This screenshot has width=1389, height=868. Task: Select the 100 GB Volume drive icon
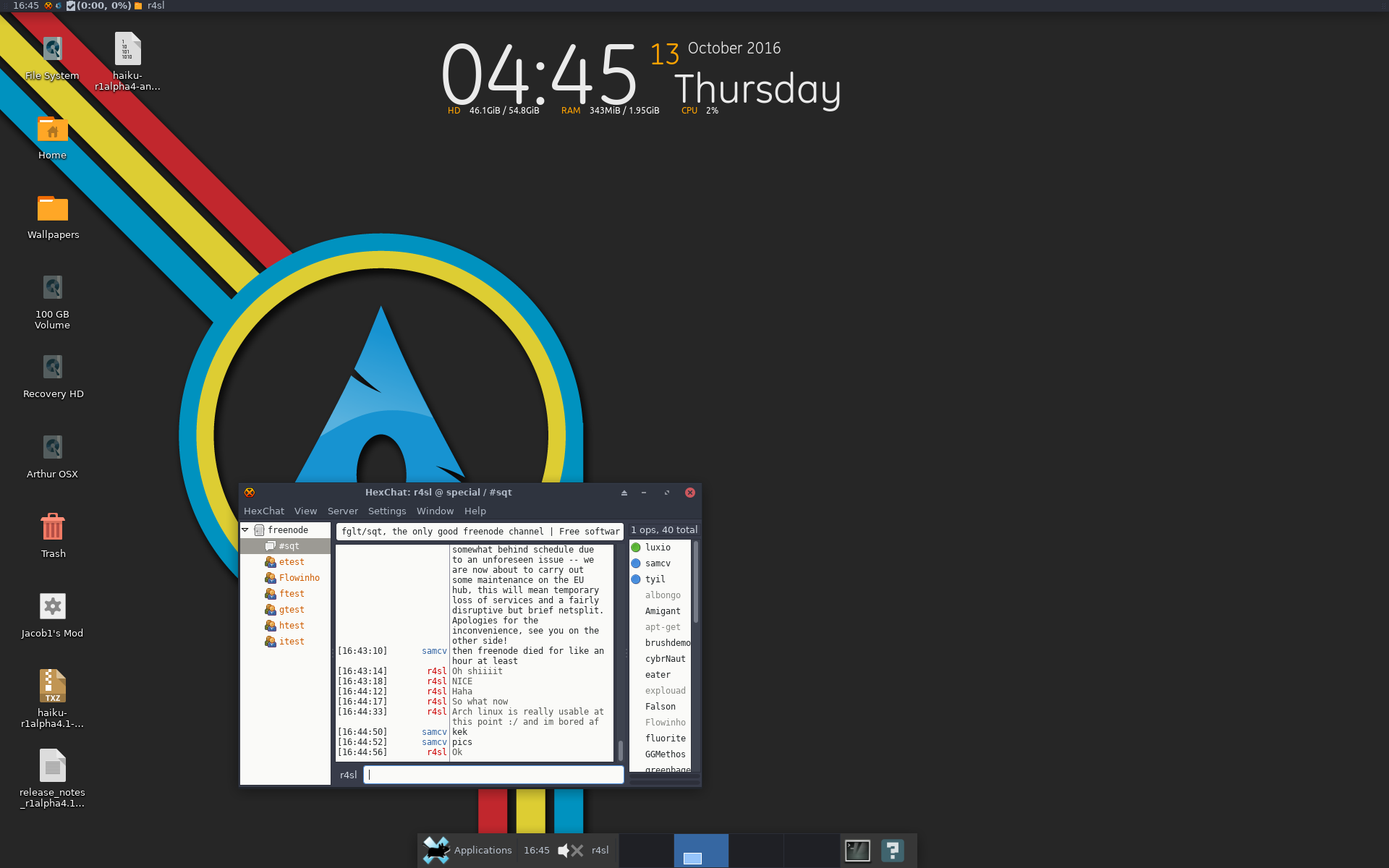click(52, 288)
